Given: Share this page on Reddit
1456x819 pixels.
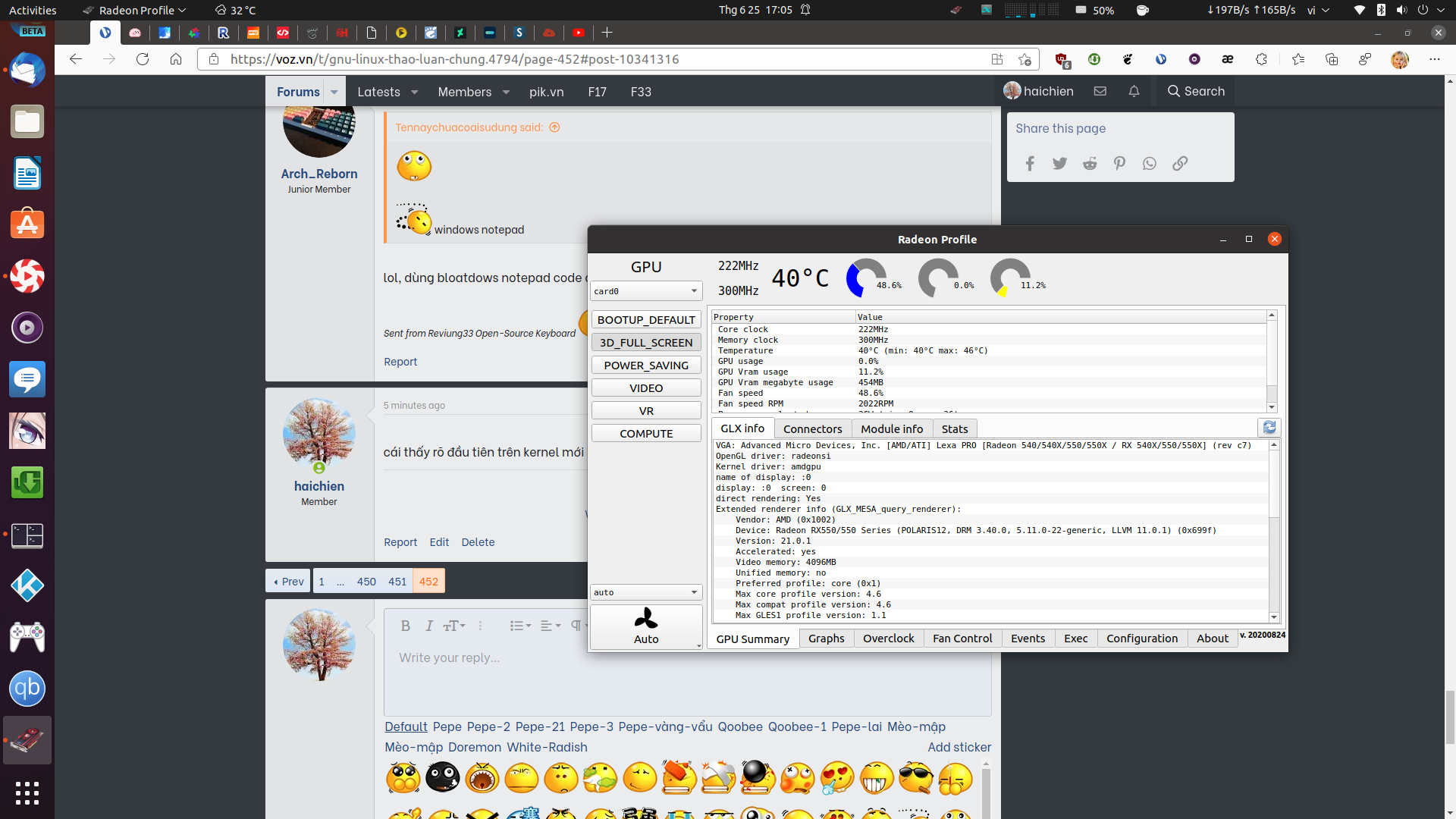Looking at the screenshot, I should 1090,164.
